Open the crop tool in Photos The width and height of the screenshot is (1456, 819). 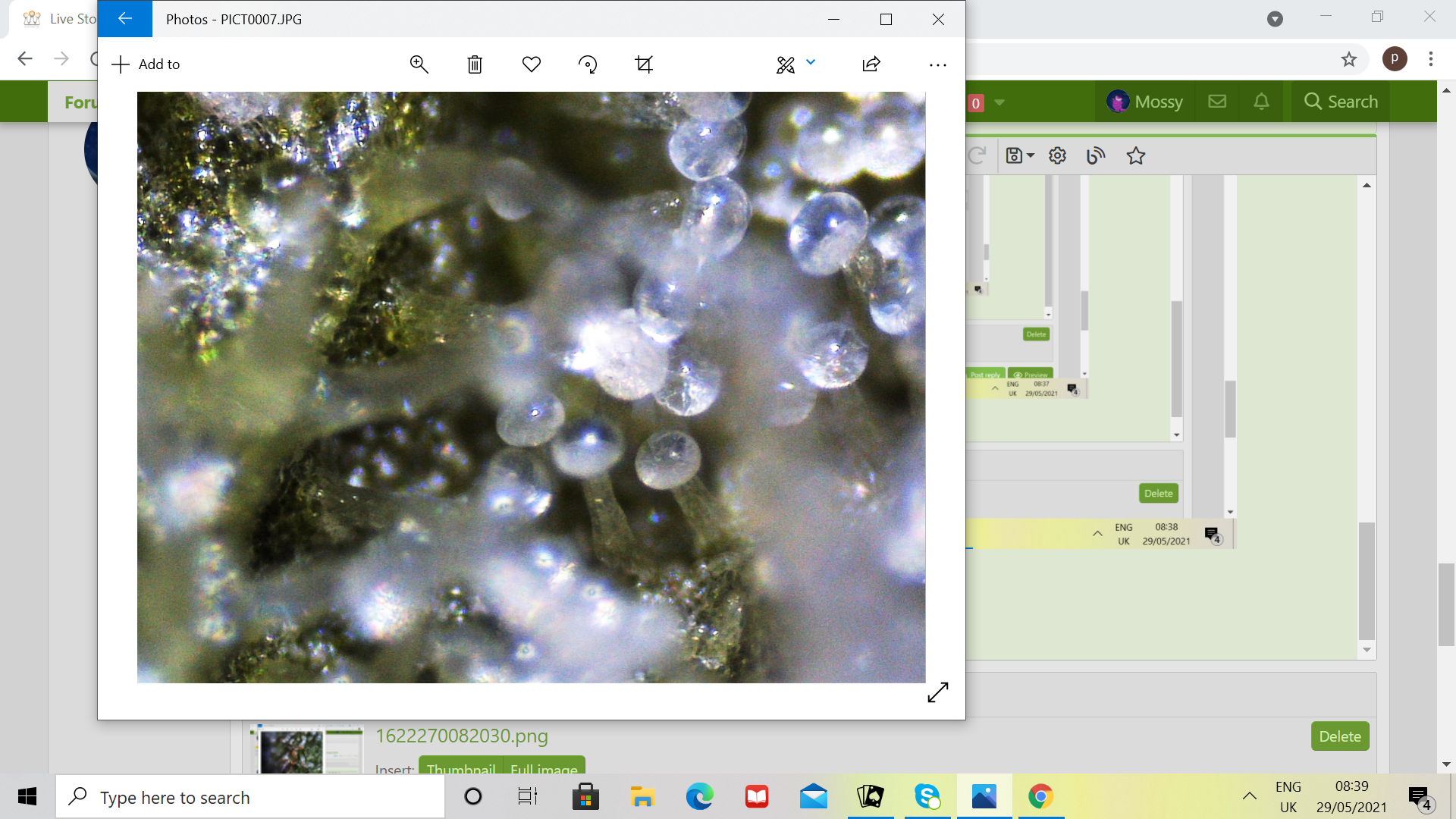[644, 64]
